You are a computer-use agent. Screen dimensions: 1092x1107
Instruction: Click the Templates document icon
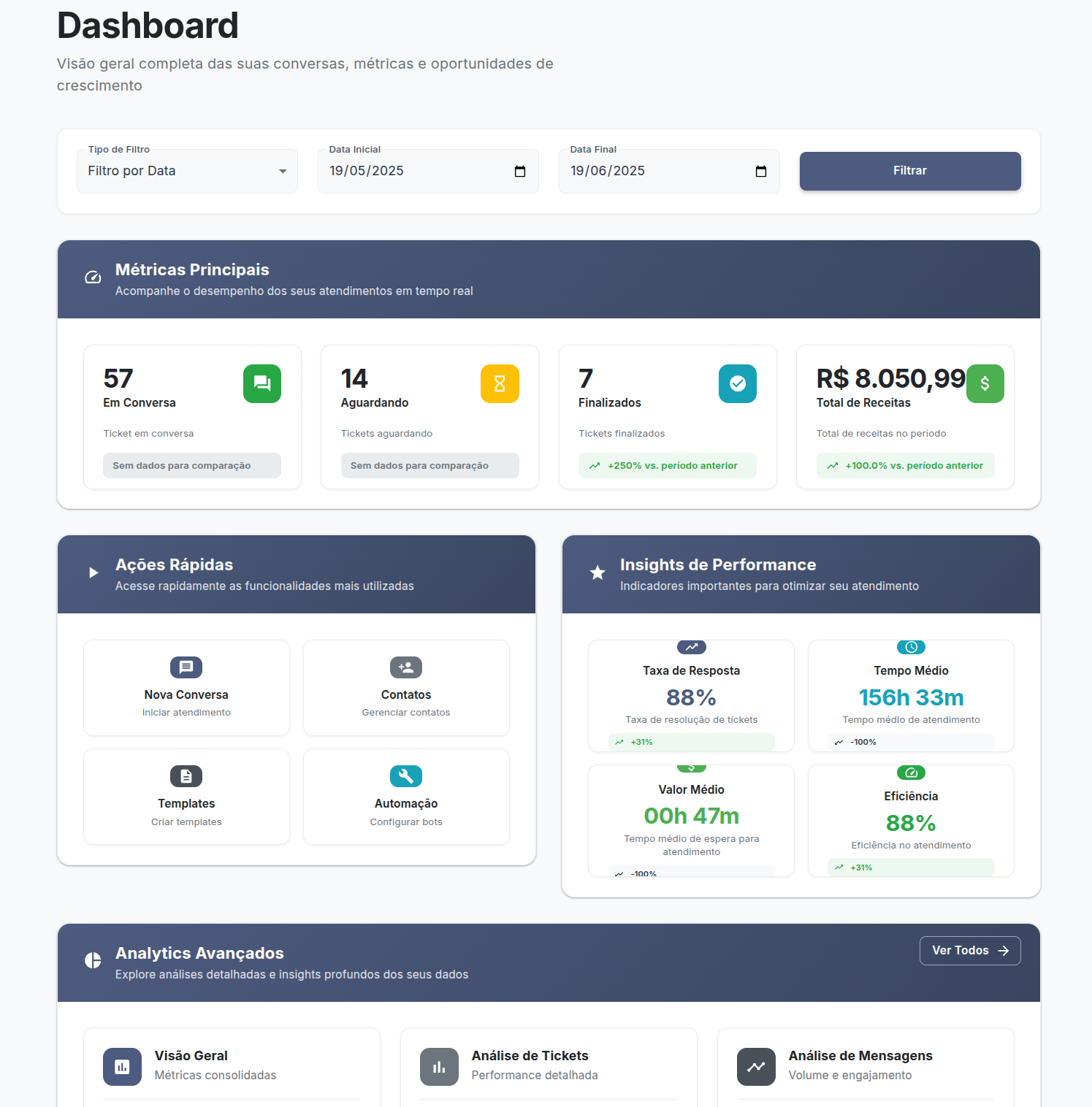186,775
